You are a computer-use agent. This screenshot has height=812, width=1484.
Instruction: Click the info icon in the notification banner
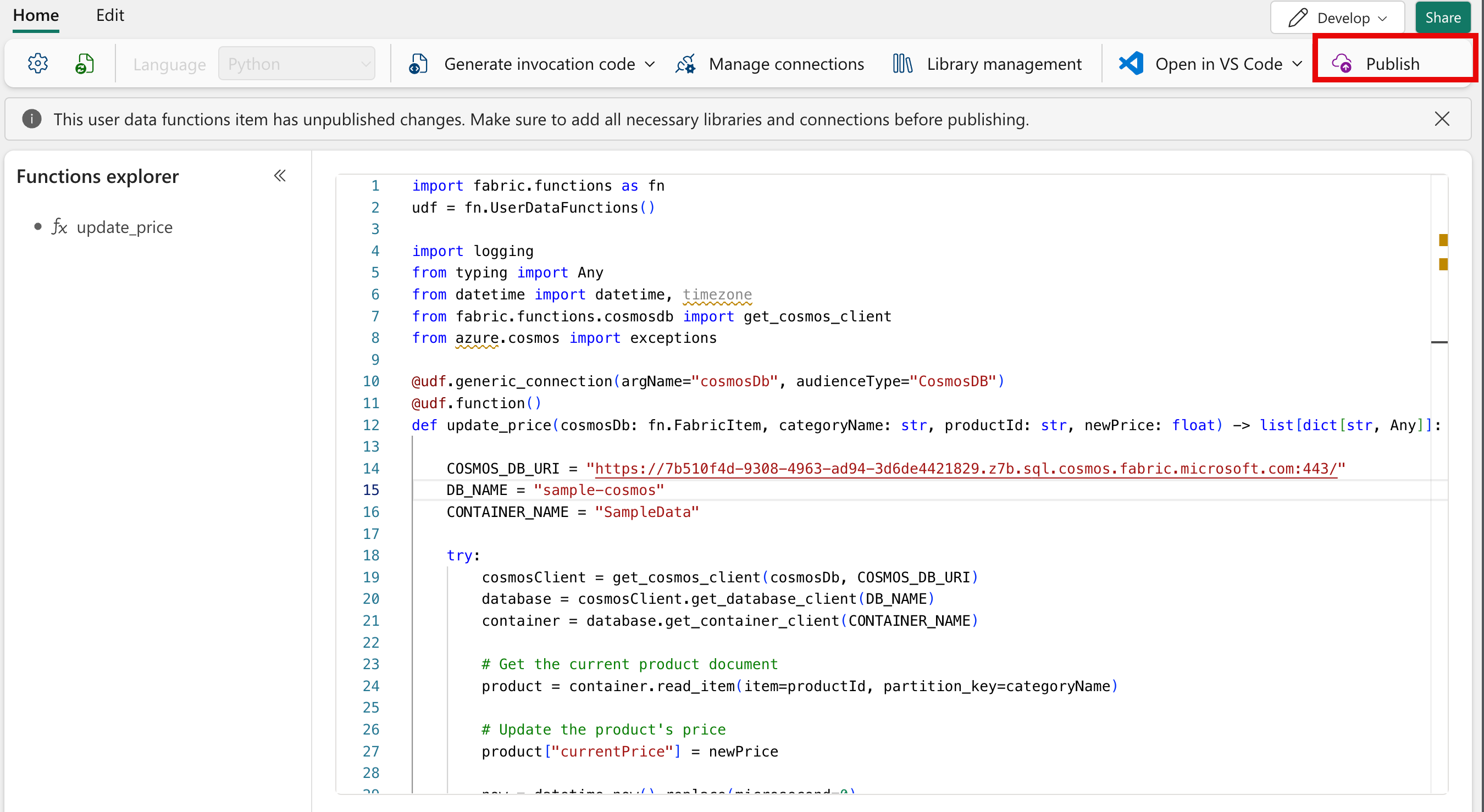32,119
